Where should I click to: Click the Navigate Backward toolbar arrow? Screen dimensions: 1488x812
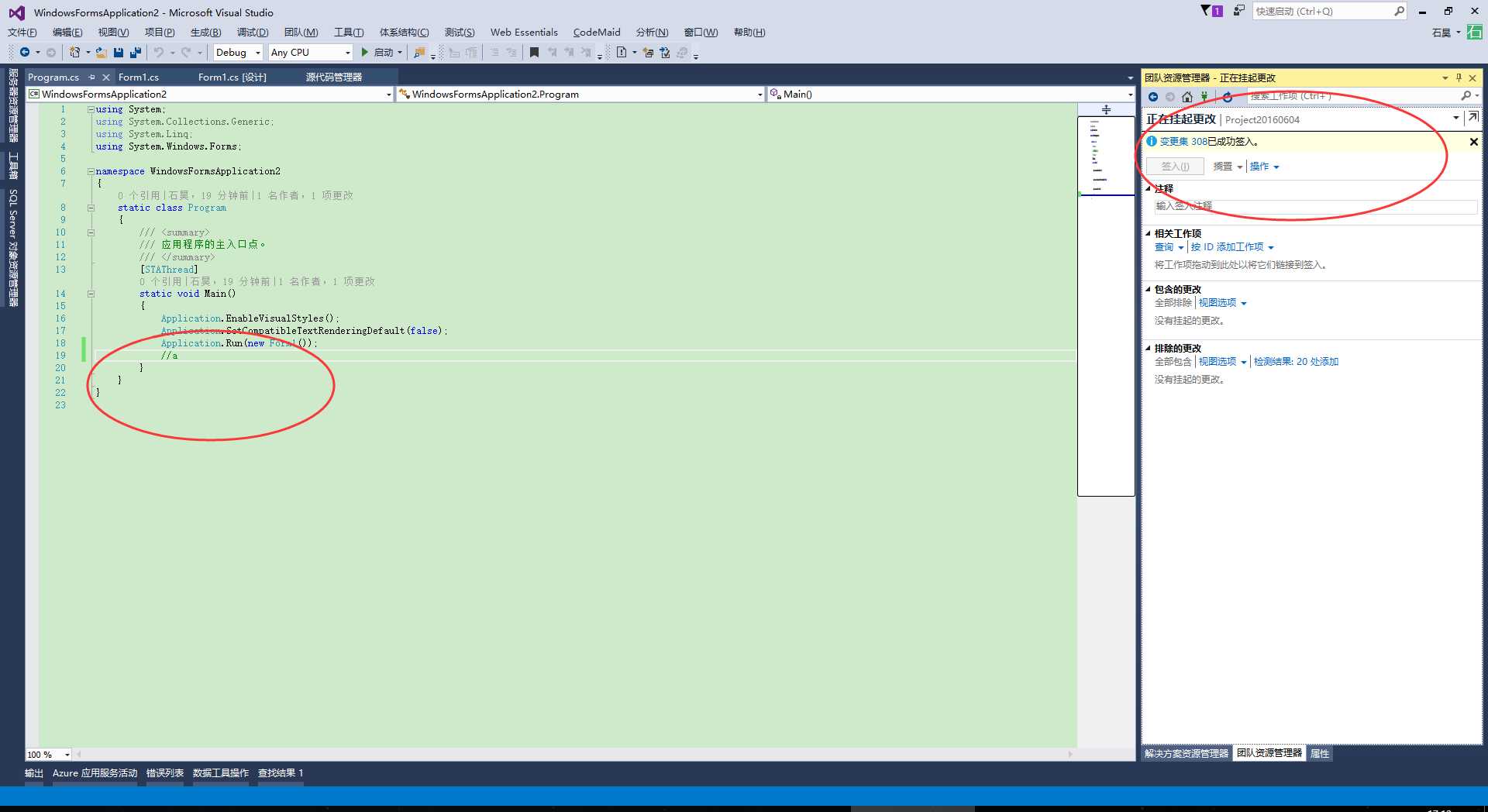[25, 52]
